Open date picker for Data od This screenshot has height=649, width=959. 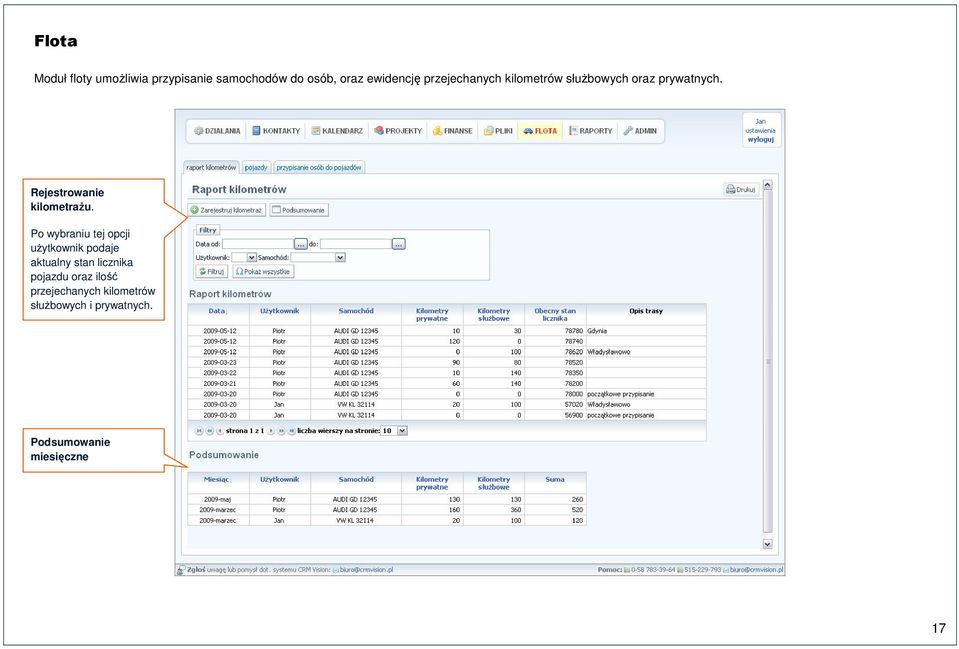(301, 244)
